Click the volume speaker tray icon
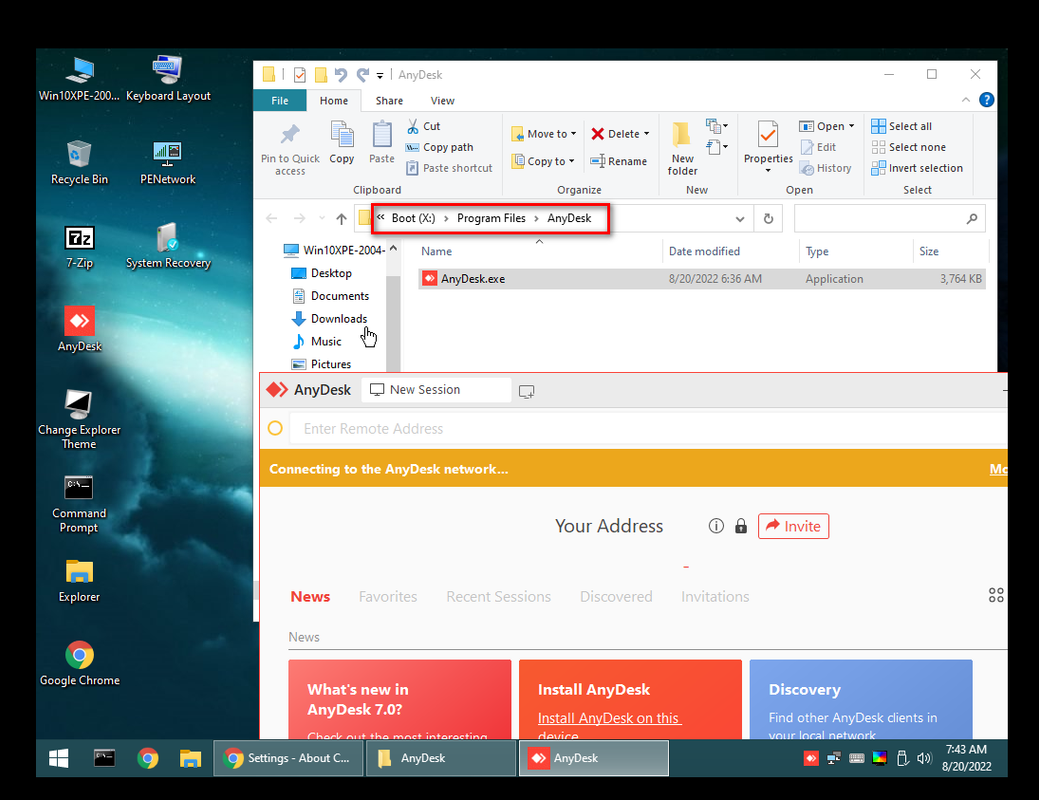Image resolution: width=1039 pixels, height=800 pixels. (923, 758)
